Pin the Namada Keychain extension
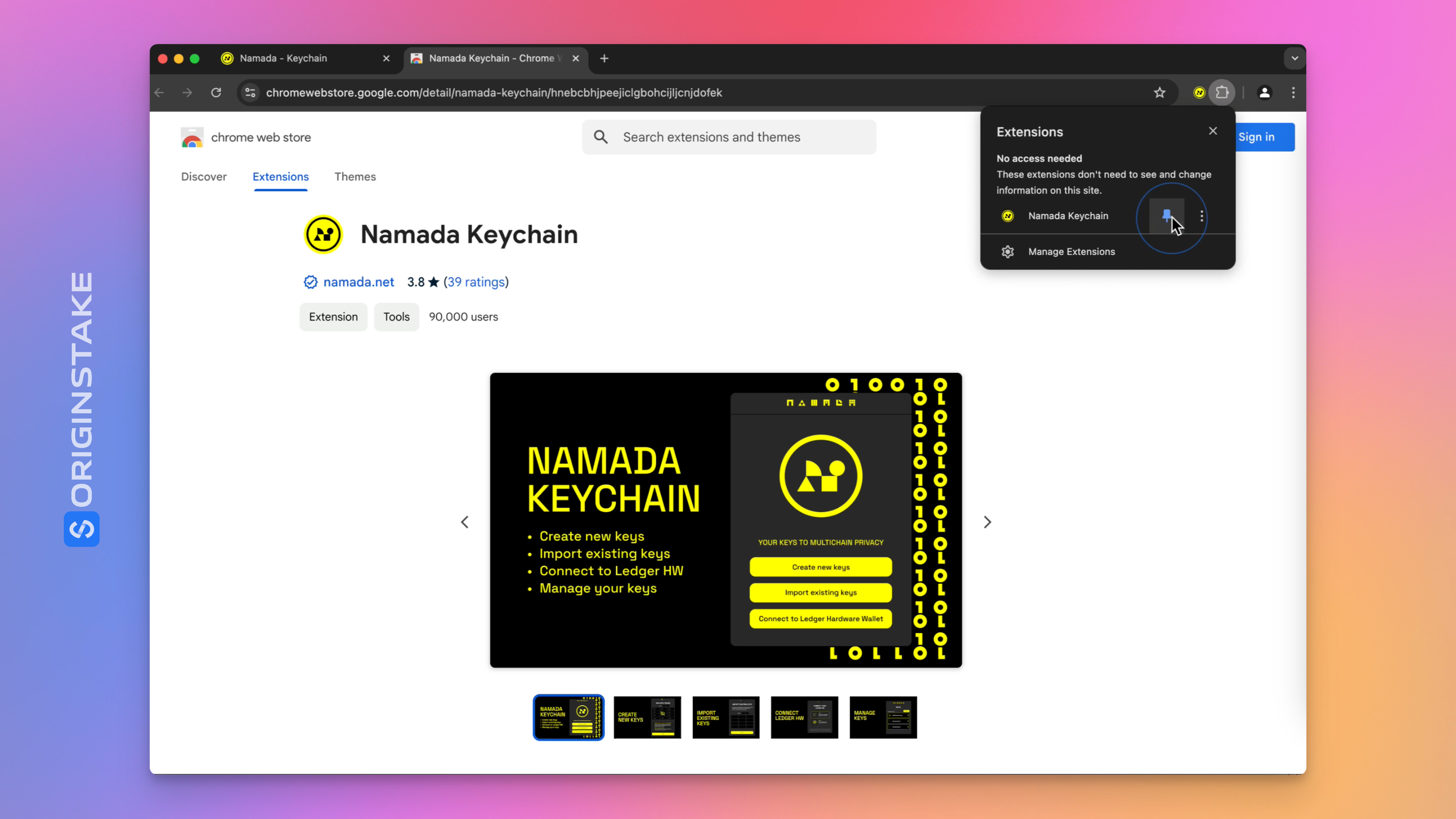 point(1166,216)
